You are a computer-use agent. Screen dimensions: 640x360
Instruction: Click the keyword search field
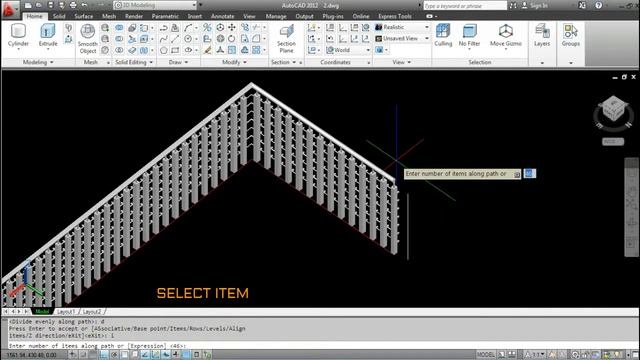(465, 6)
